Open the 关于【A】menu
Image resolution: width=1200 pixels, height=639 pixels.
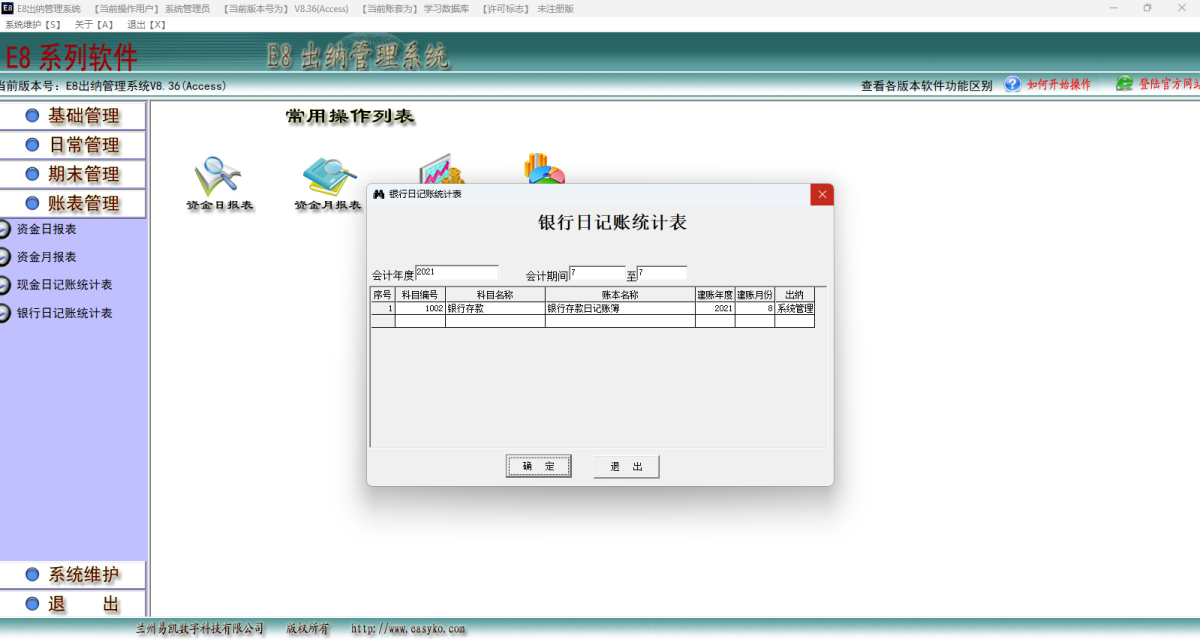coord(96,25)
